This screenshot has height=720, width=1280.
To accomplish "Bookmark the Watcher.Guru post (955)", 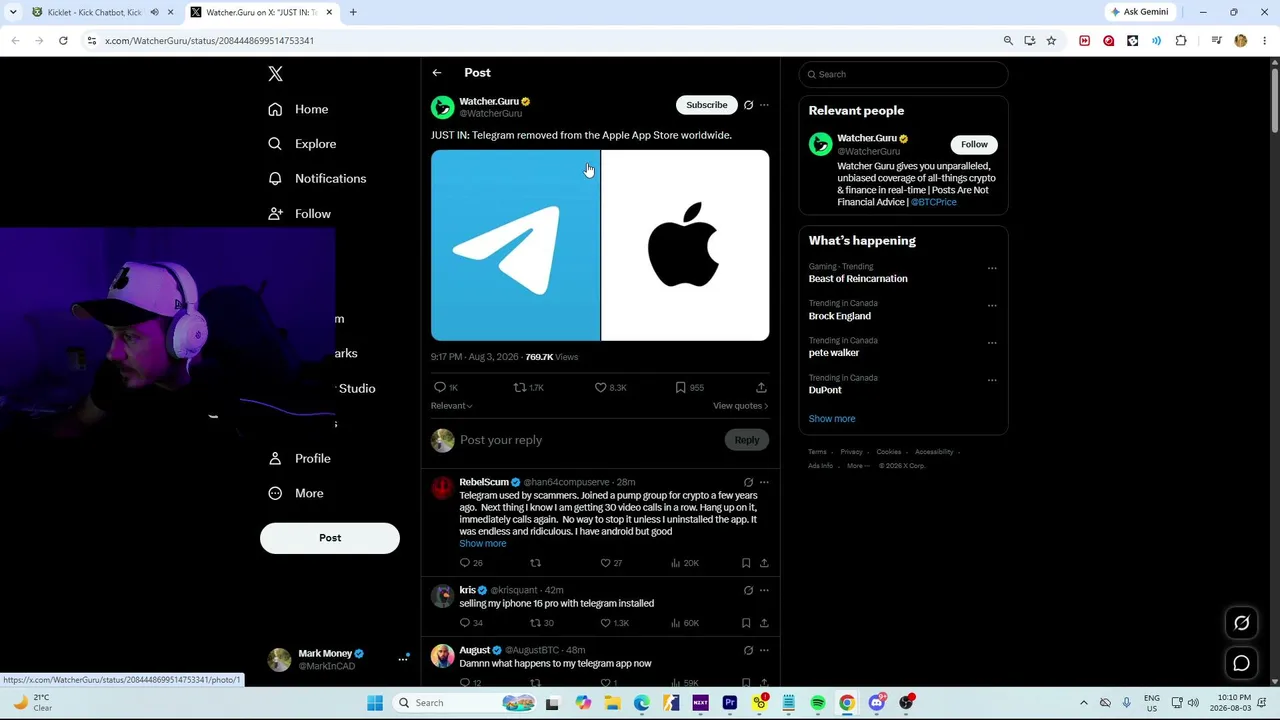I will (689, 387).
